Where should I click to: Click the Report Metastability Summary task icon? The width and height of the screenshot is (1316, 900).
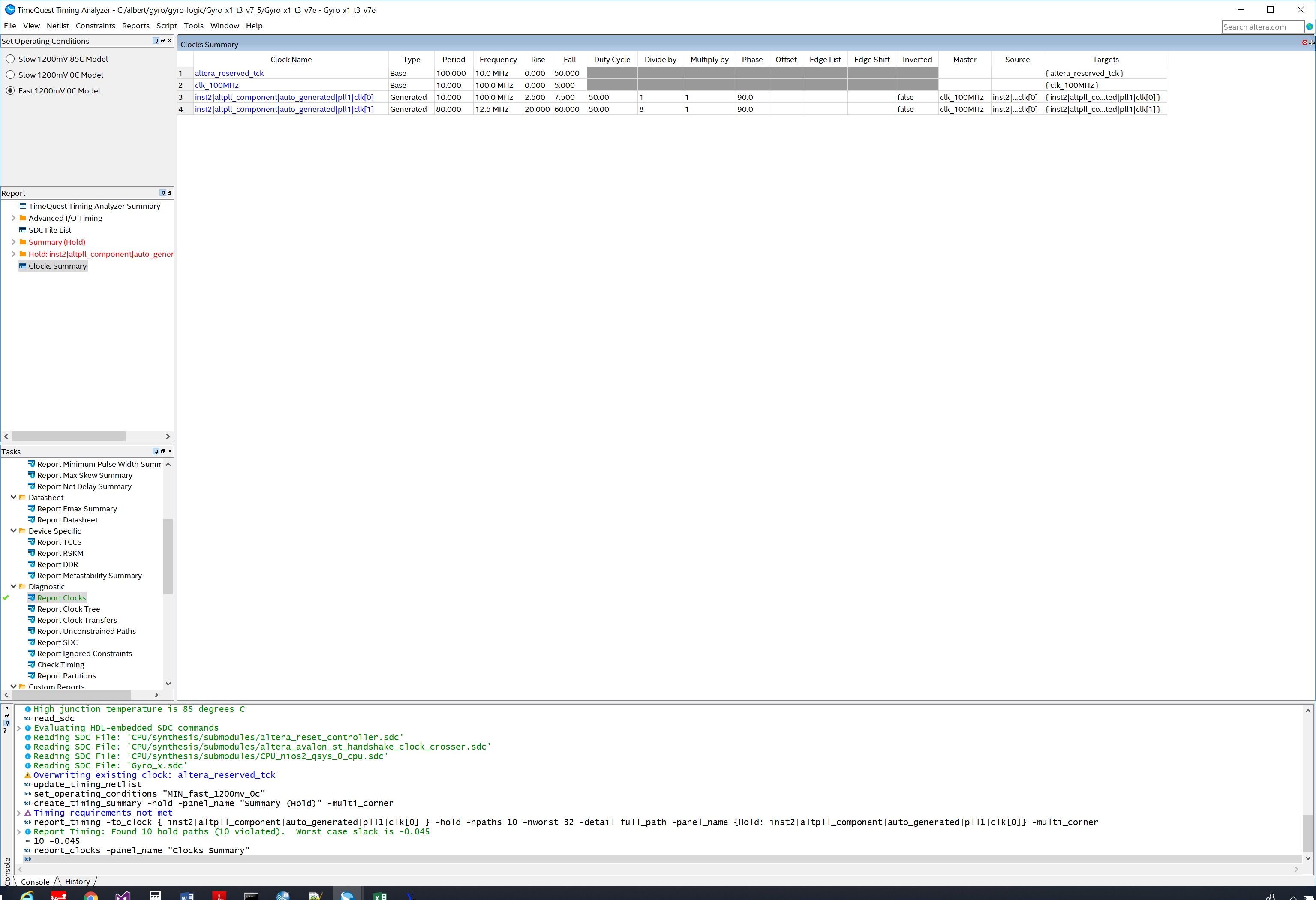pos(31,575)
